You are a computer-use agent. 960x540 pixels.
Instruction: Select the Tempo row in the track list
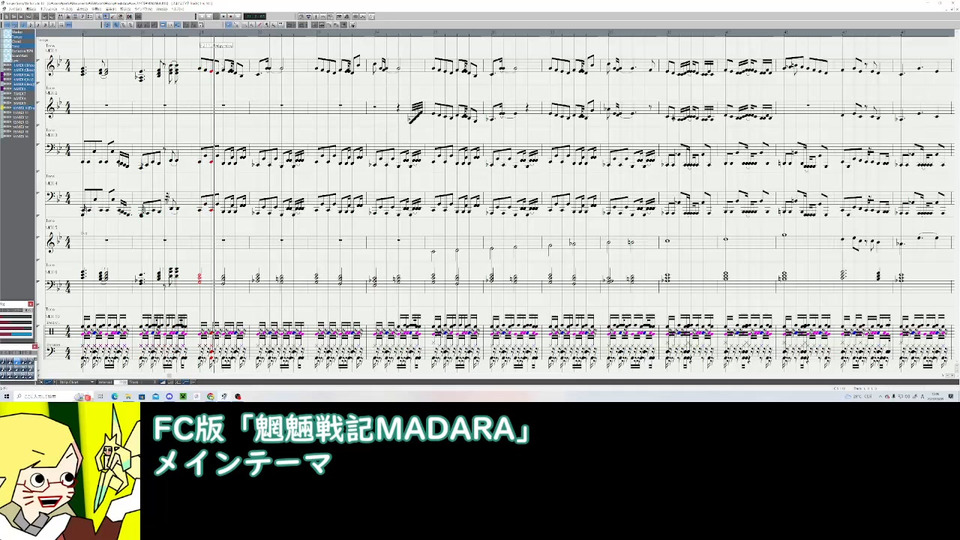pyautogui.click(x=23, y=37)
